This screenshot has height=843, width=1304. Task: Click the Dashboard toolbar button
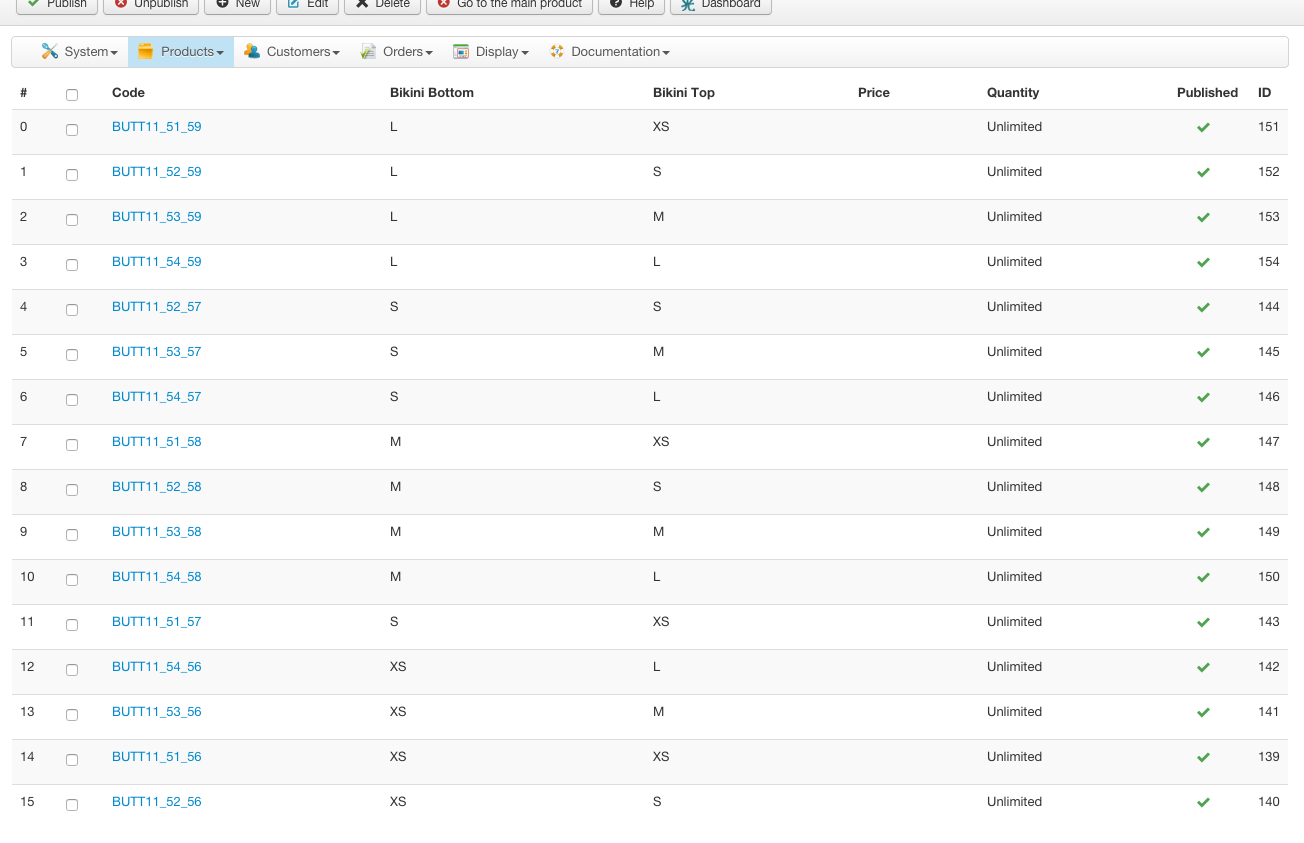coord(720,4)
